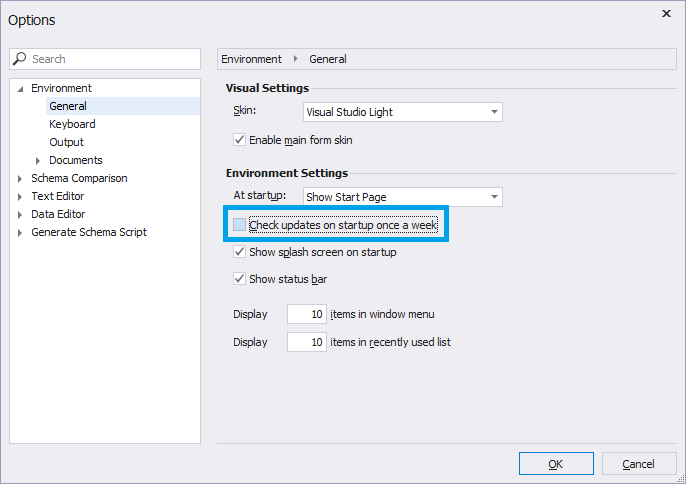The height and width of the screenshot is (491, 694).
Task: Click the Visual Settings heading
Action: click(270, 89)
